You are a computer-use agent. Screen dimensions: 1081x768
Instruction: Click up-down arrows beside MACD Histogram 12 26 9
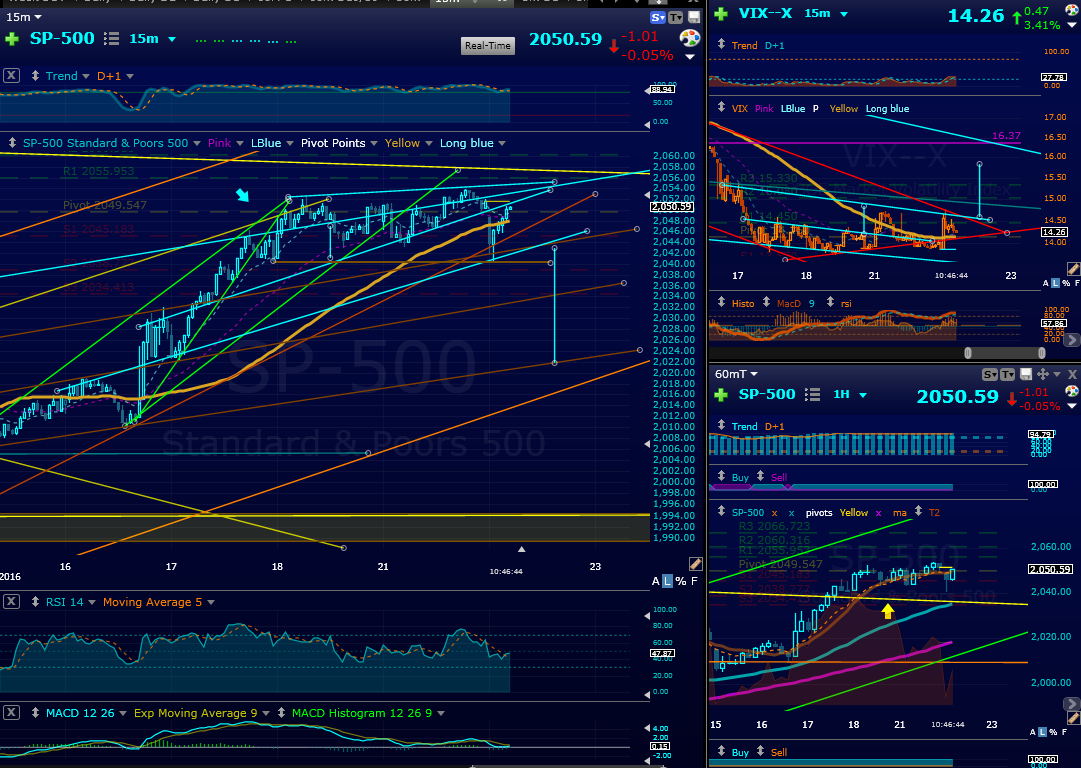coord(281,713)
